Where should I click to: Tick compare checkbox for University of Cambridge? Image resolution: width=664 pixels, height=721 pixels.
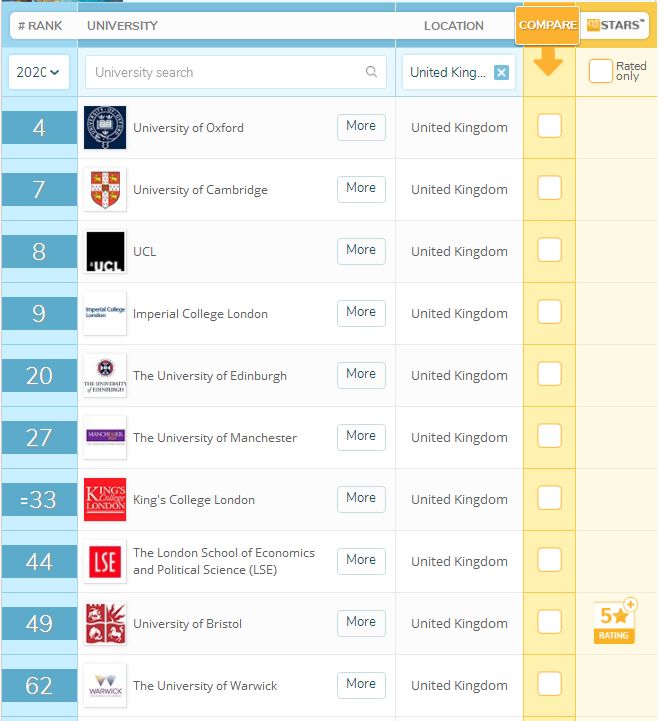tap(549, 188)
